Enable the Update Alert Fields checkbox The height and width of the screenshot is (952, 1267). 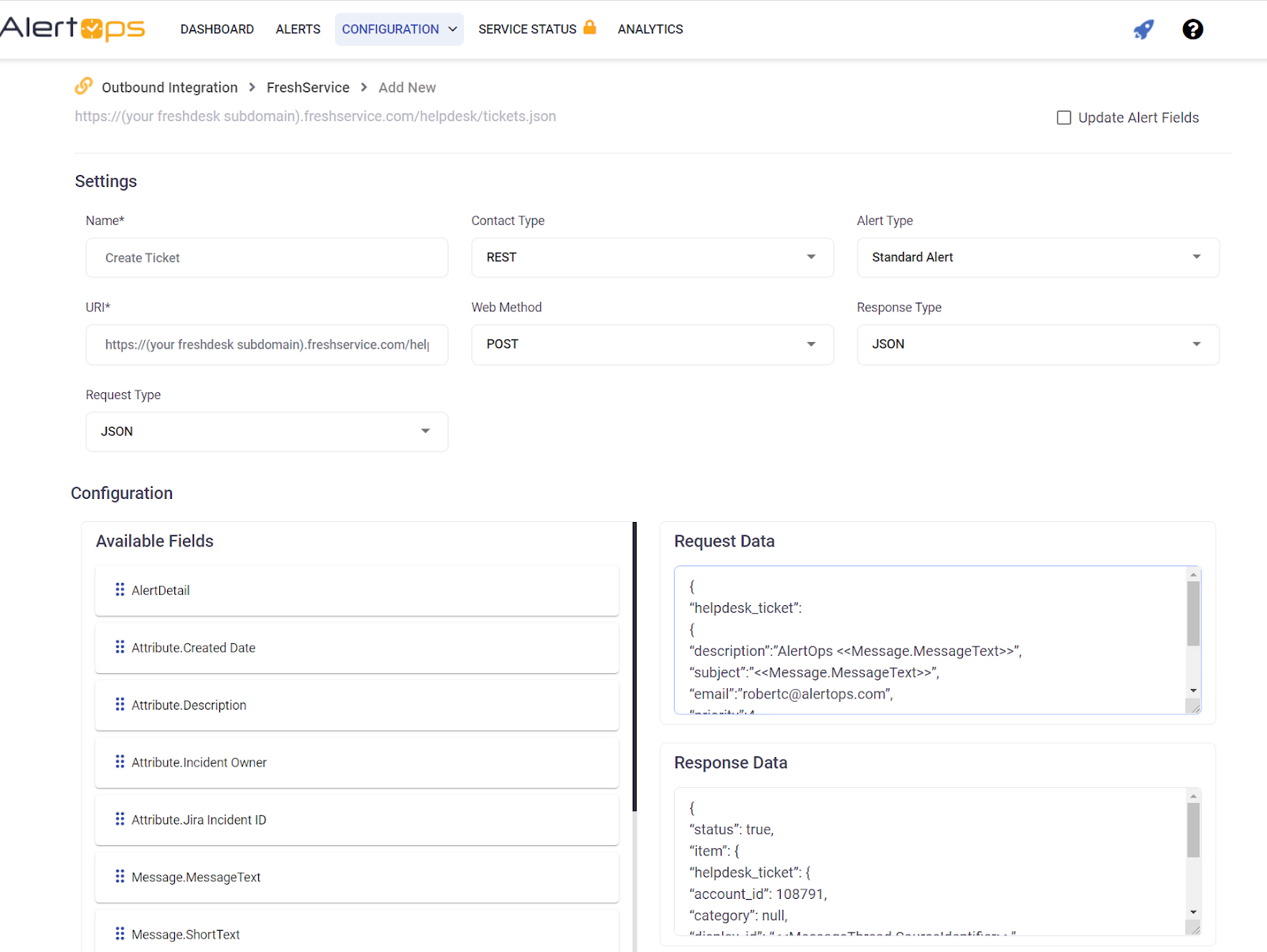coord(1064,118)
